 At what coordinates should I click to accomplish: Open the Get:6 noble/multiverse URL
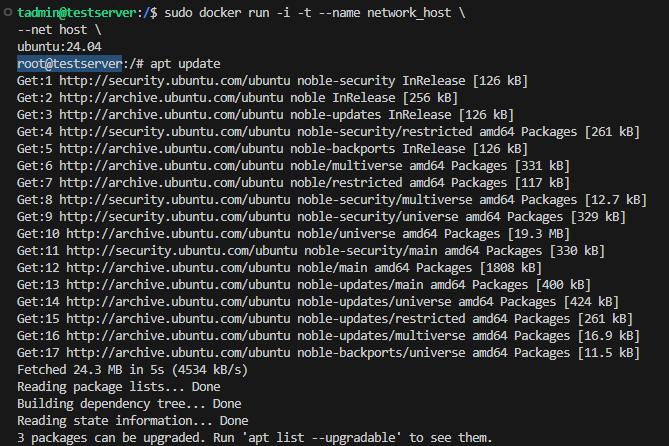coord(171,166)
